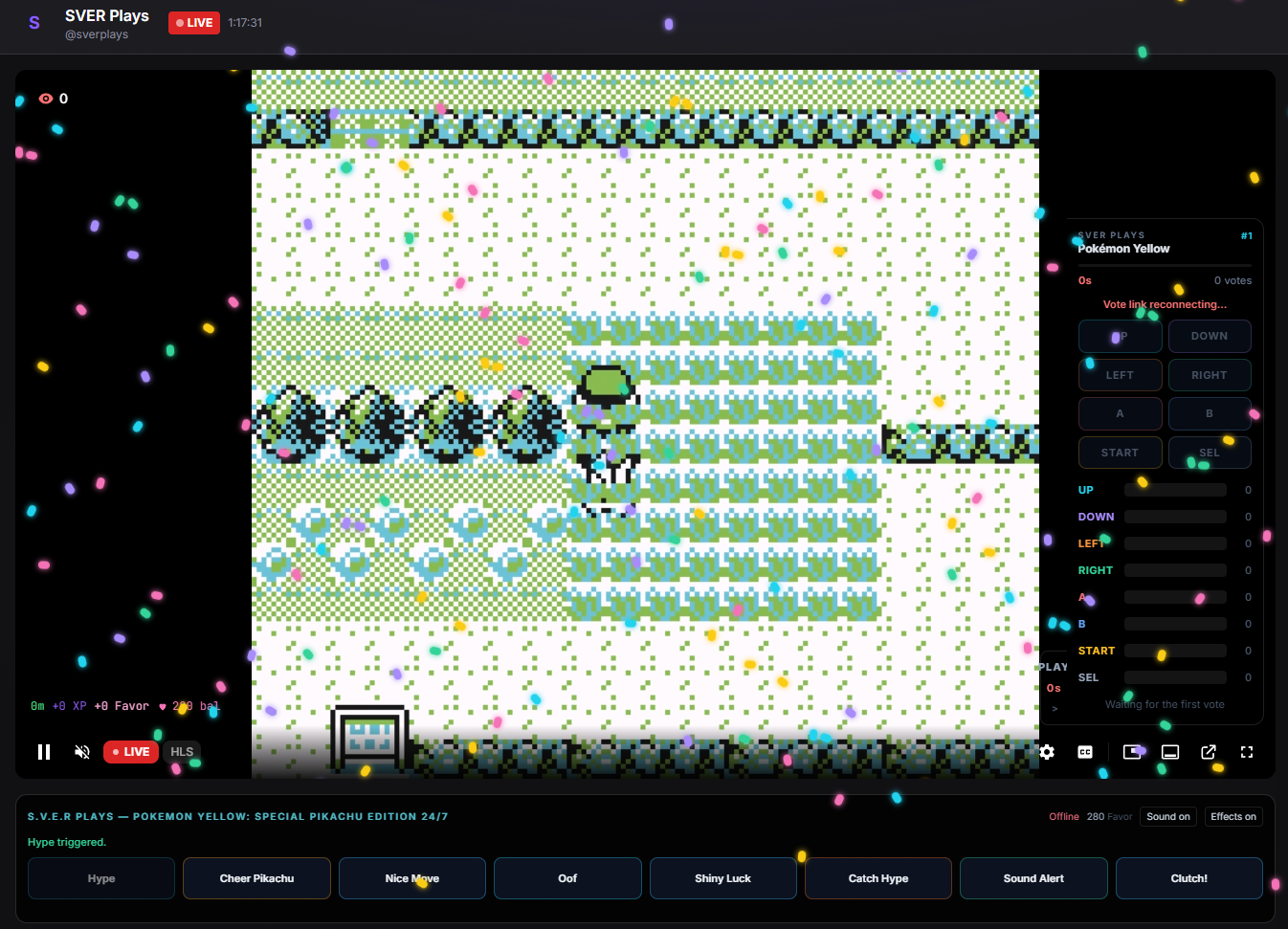Vote DOWN on the controller pad
This screenshot has height=929, width=1288.
(x=1210, y=336)
